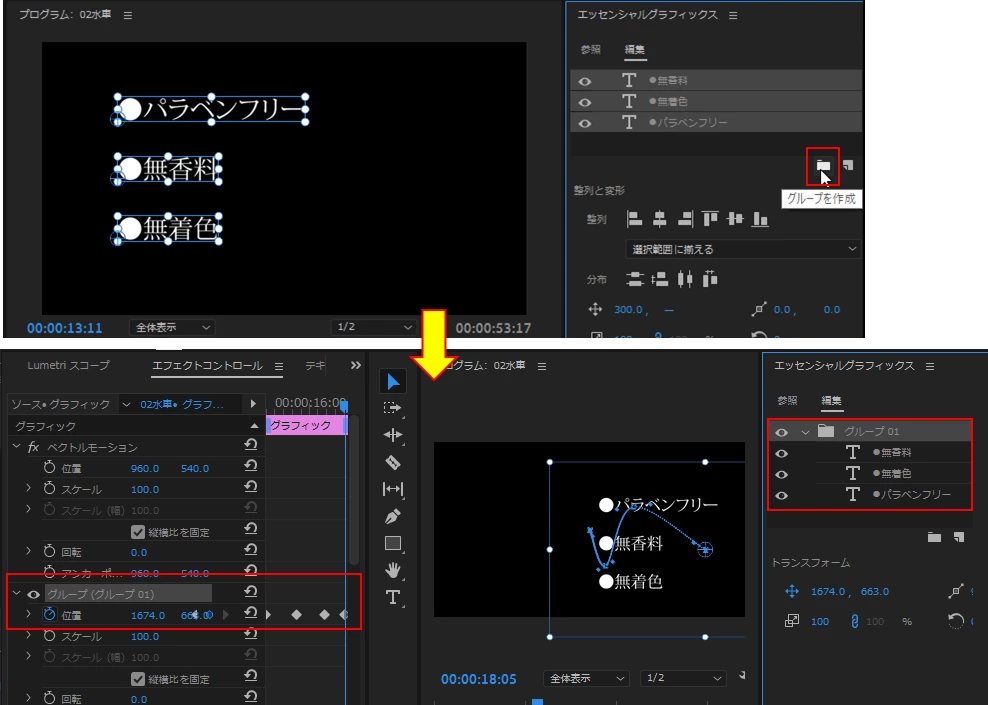The height and width of the screenshot is (705, 988).
Task: Hide パラベンフリー layer in ungrouped layer list
Action: (x=585, y=123)
